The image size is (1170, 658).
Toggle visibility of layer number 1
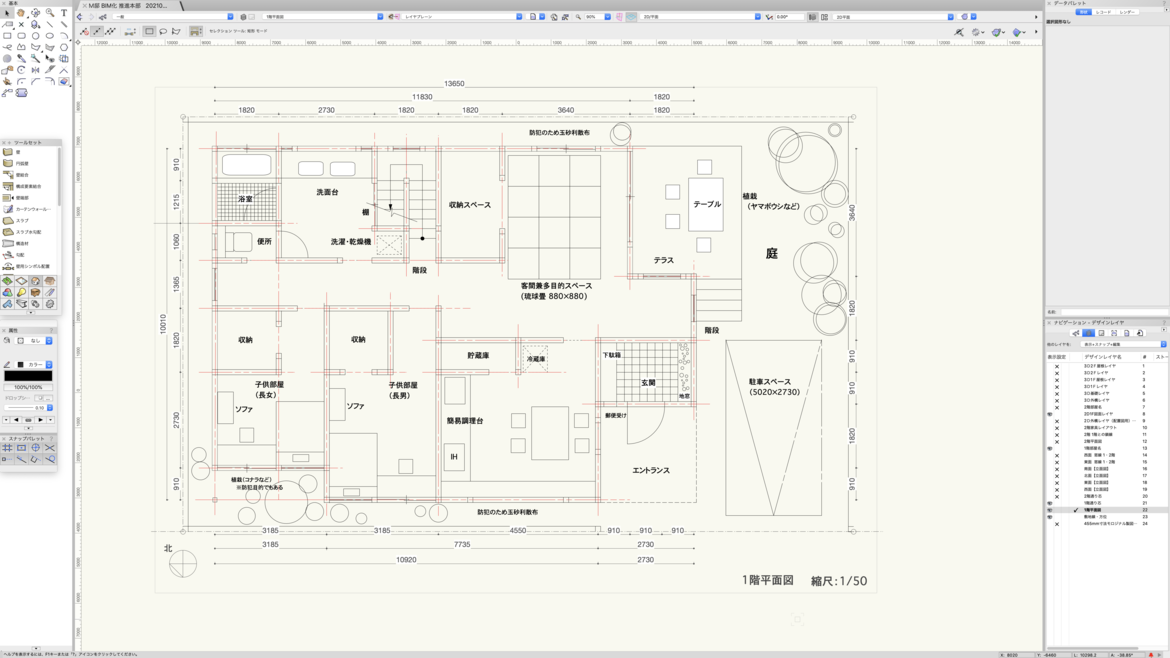pyautogui.click(x=1056, y=366)
